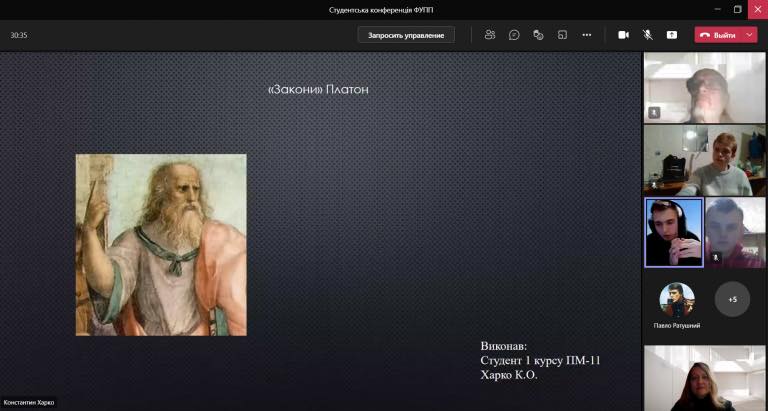Click the Студентська конференція ФУПП window title

[381, 10]
